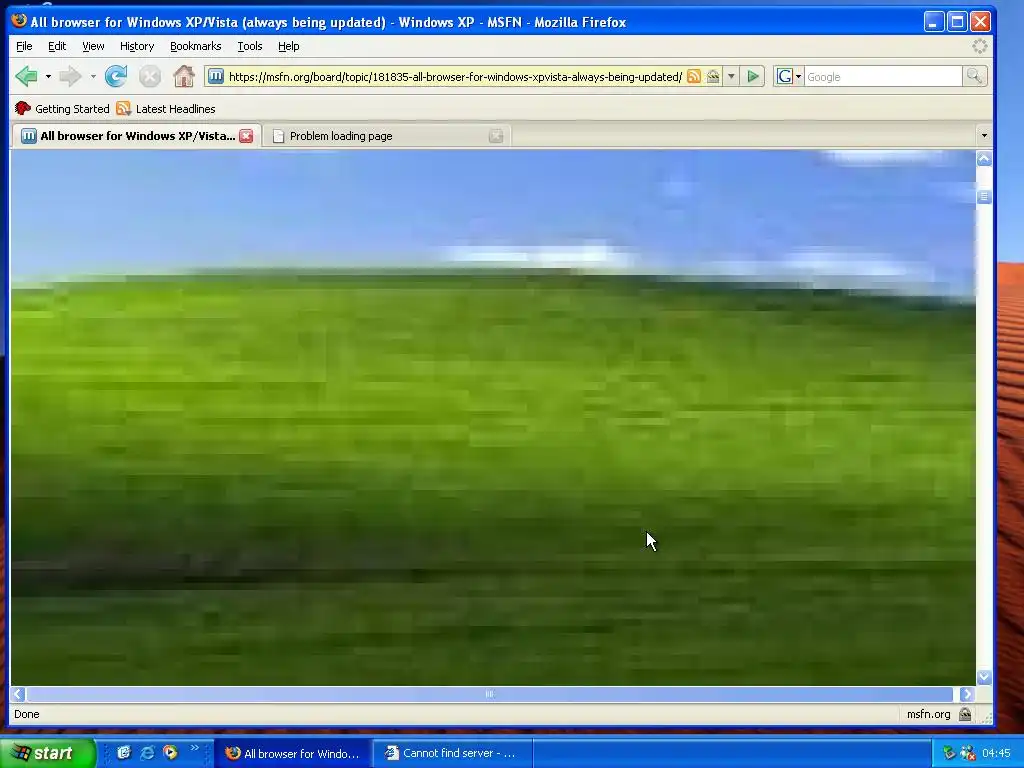Screen dimensions: 1024x768
Task: Launch Internet Explorer from Quick Launch
Action: [148, 752]
